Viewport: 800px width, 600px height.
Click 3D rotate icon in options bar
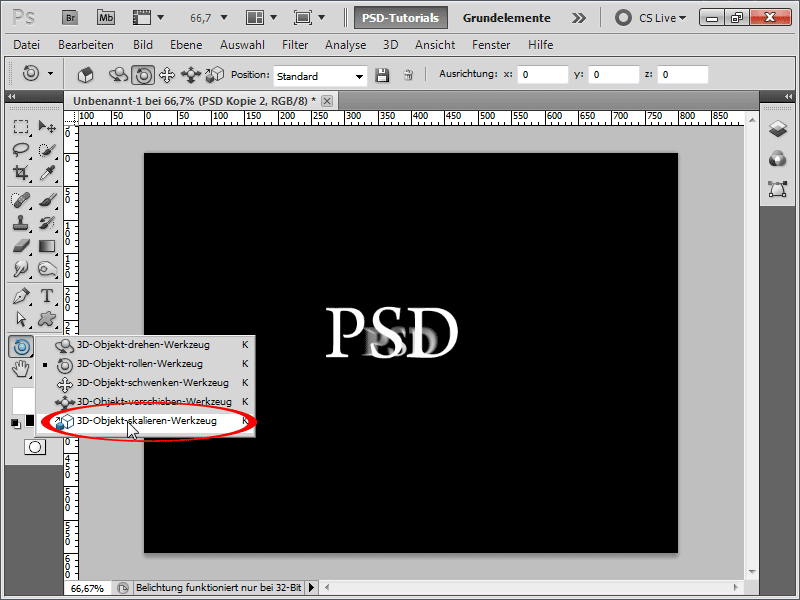click(118, 75)
